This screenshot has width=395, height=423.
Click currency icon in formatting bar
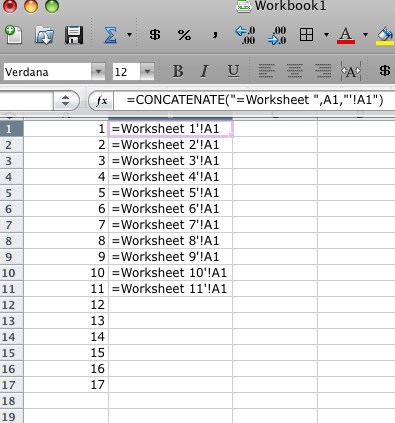tap(385, 71)
